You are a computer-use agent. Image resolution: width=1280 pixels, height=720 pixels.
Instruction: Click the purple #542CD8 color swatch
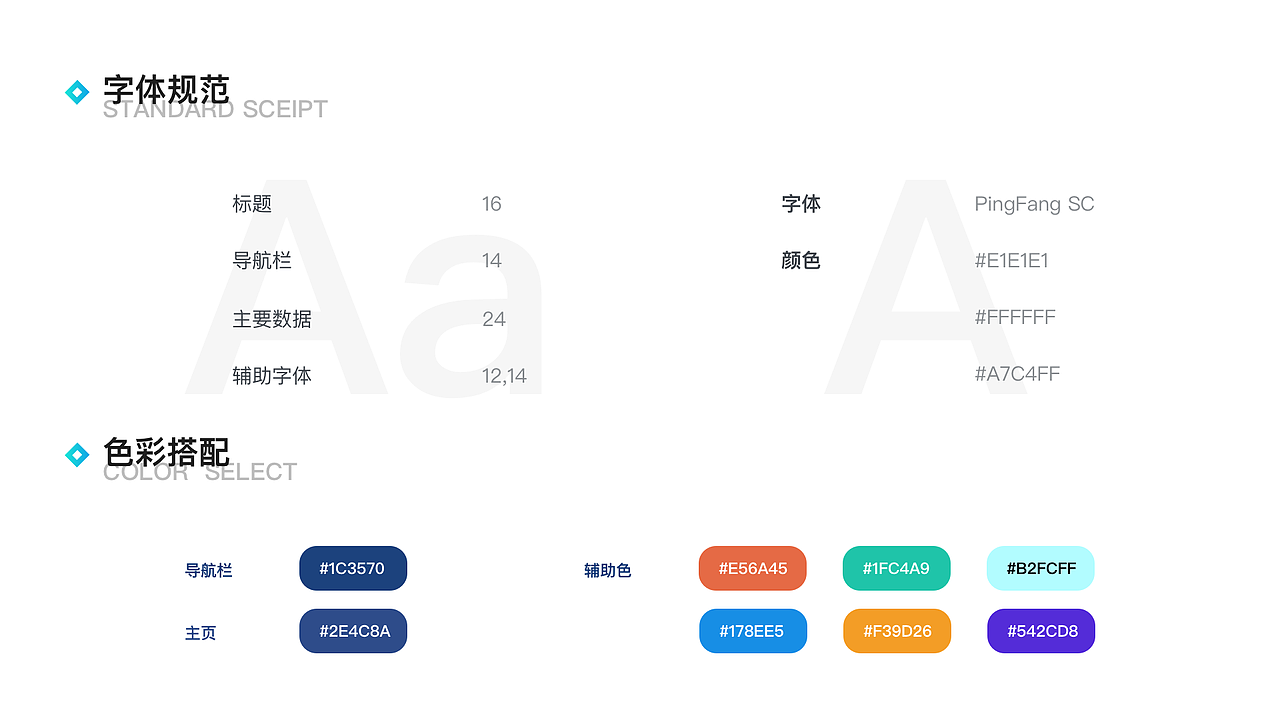click(1041, 631)
